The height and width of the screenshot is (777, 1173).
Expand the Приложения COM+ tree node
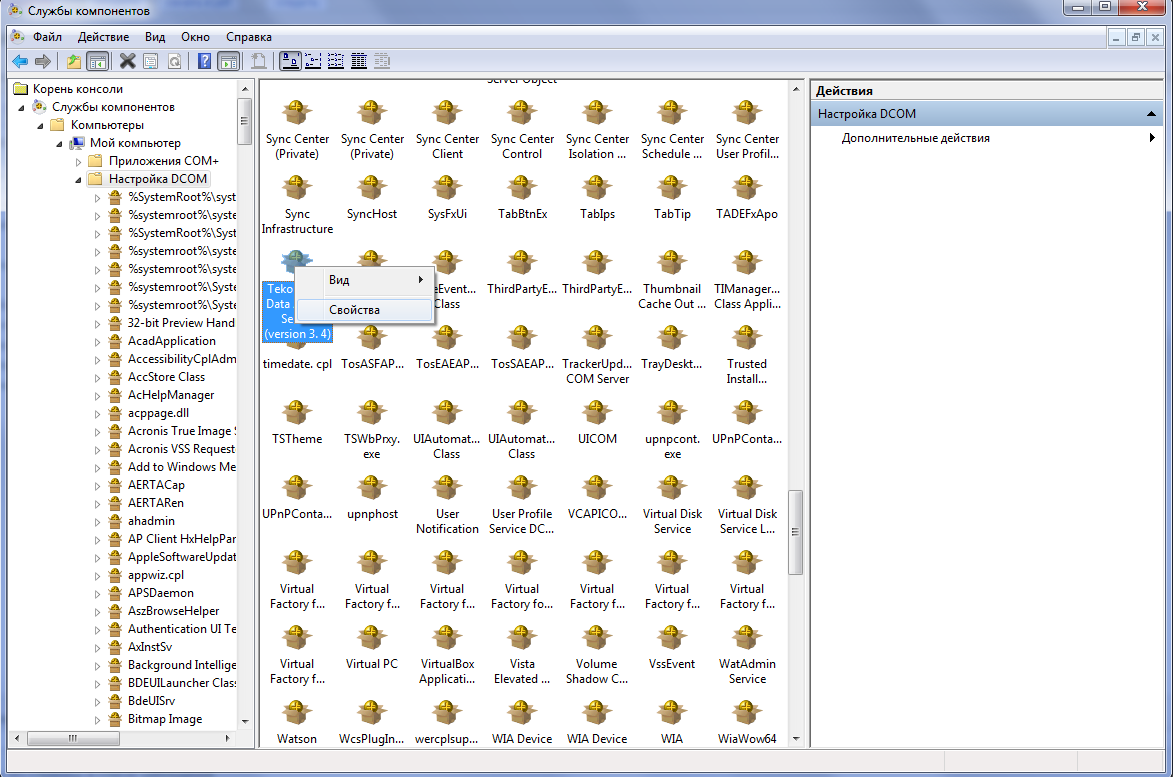tap(79, 162)
